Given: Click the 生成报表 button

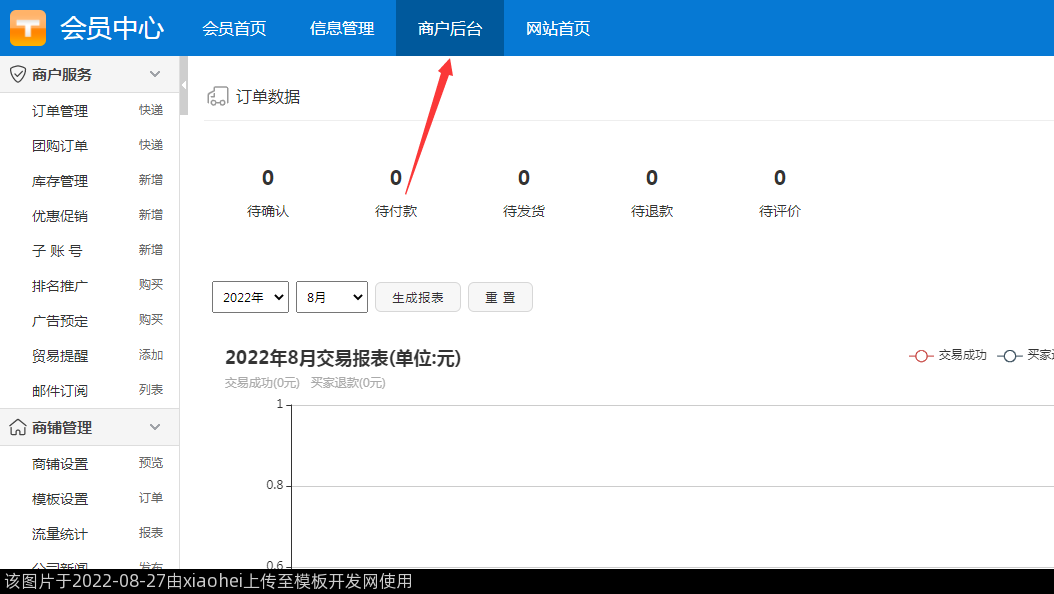Looking at the screenshot, I should (x=417, y=297).
